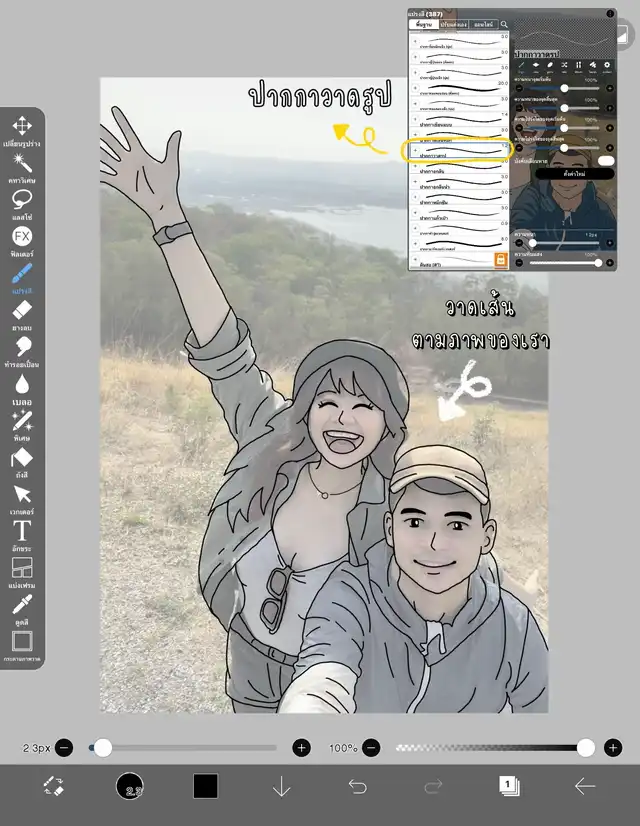Image resolution: width=640 pixels, height=826 pixels.
Task: Select the Eraser tool
Action: 21,309
